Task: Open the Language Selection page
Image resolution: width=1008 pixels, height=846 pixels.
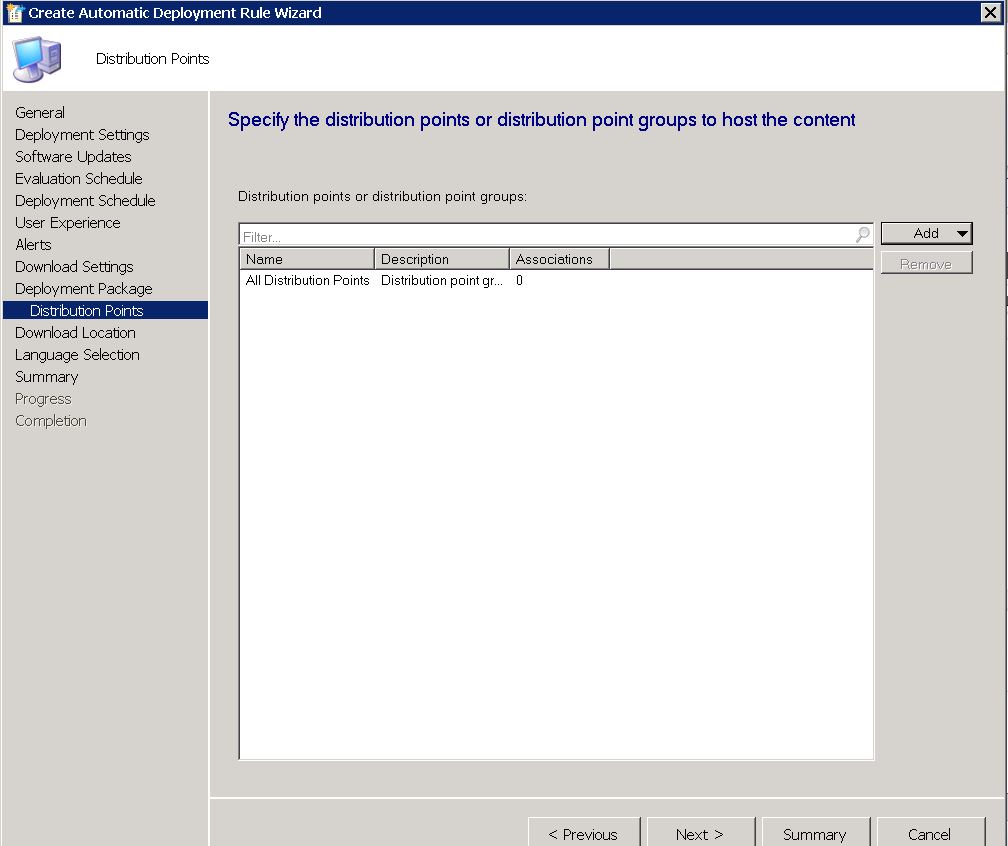Action: coord(77,354)
